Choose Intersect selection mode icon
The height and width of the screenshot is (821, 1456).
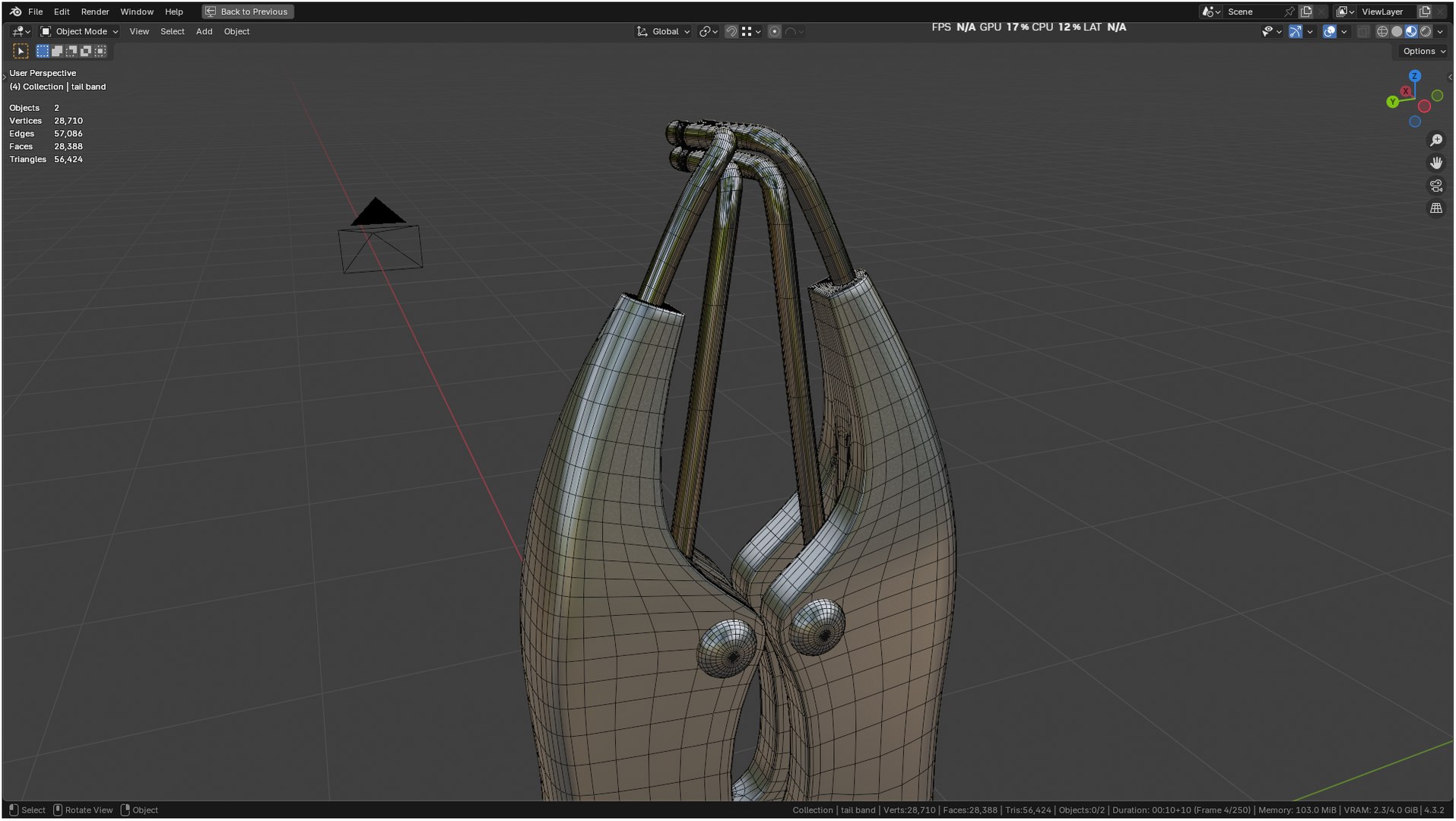(100, 51)
